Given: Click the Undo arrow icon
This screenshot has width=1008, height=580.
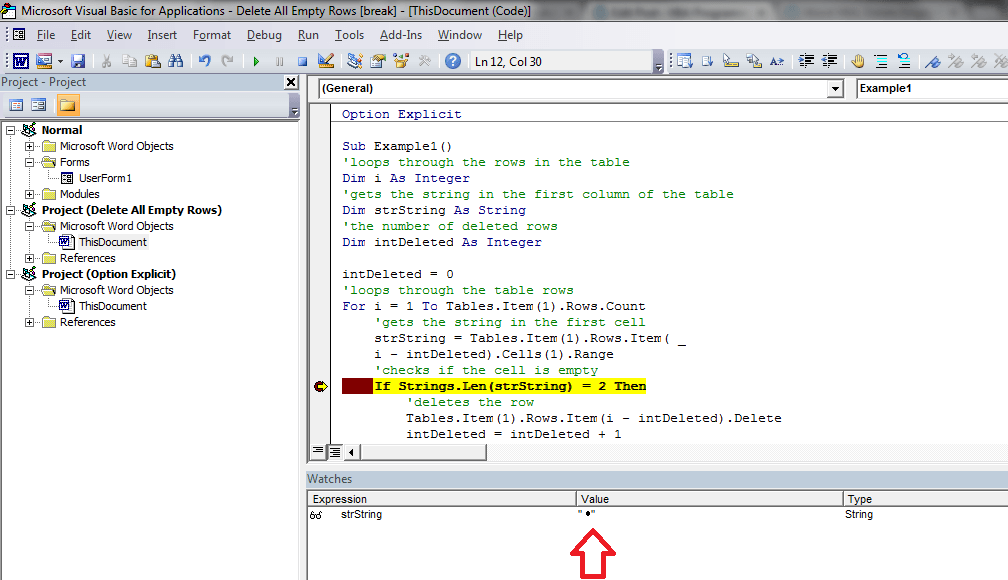Looking at the screenshot, I should click(x=204, y=61).
